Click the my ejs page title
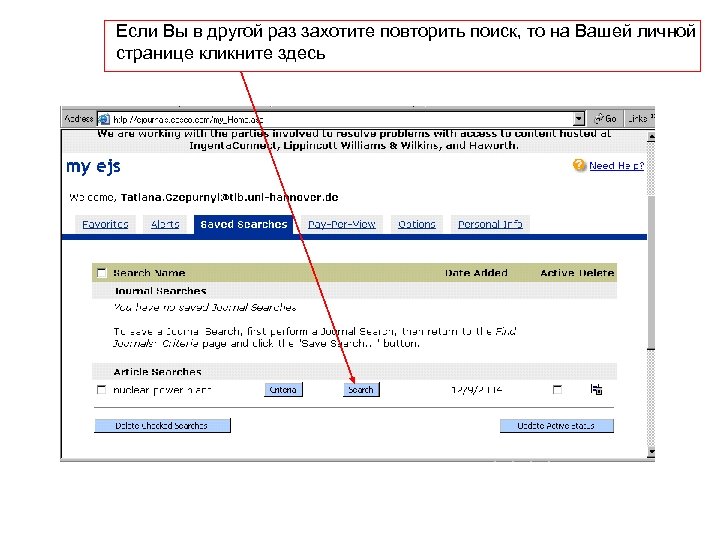The width and height of the screenshot is (720, 540). [94, 167]
